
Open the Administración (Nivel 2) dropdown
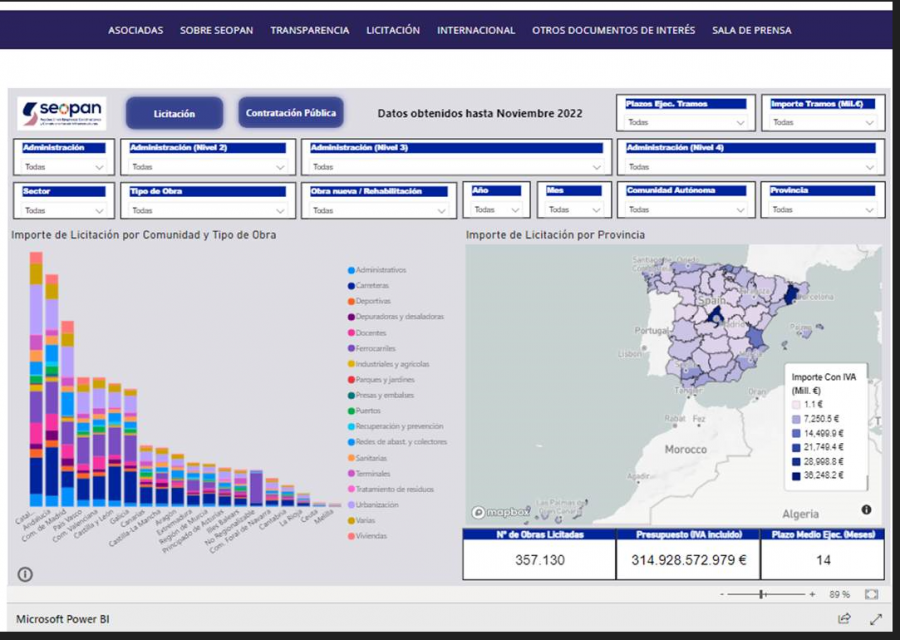208,167
